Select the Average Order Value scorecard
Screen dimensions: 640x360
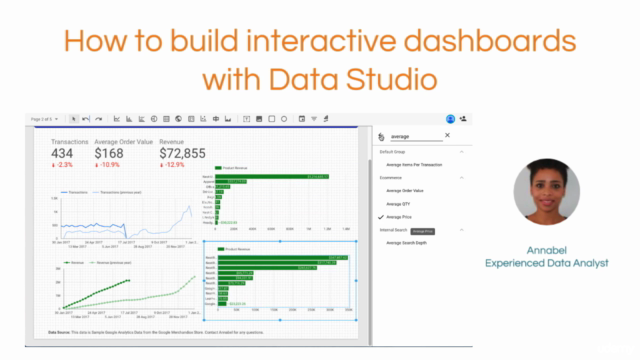(123, 153)
